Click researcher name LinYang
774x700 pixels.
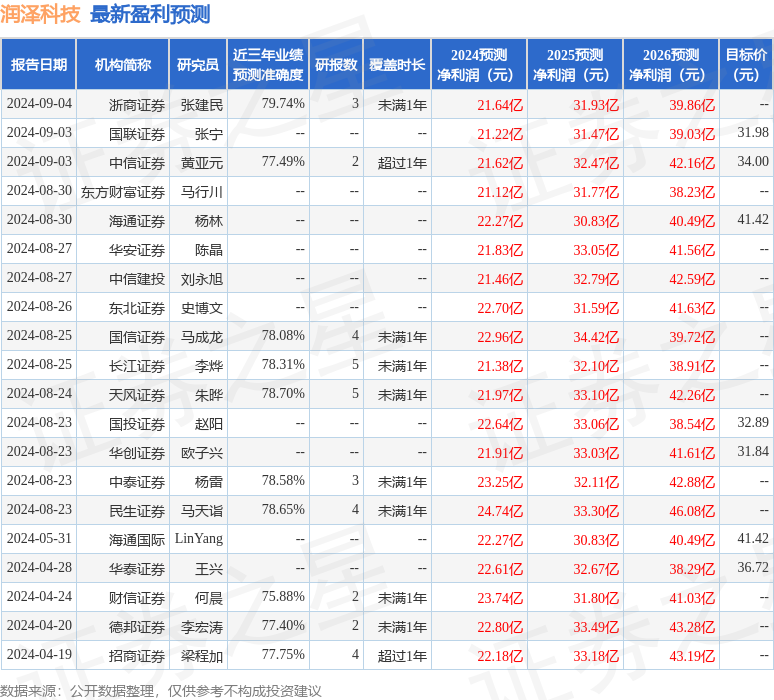(199, 539)
